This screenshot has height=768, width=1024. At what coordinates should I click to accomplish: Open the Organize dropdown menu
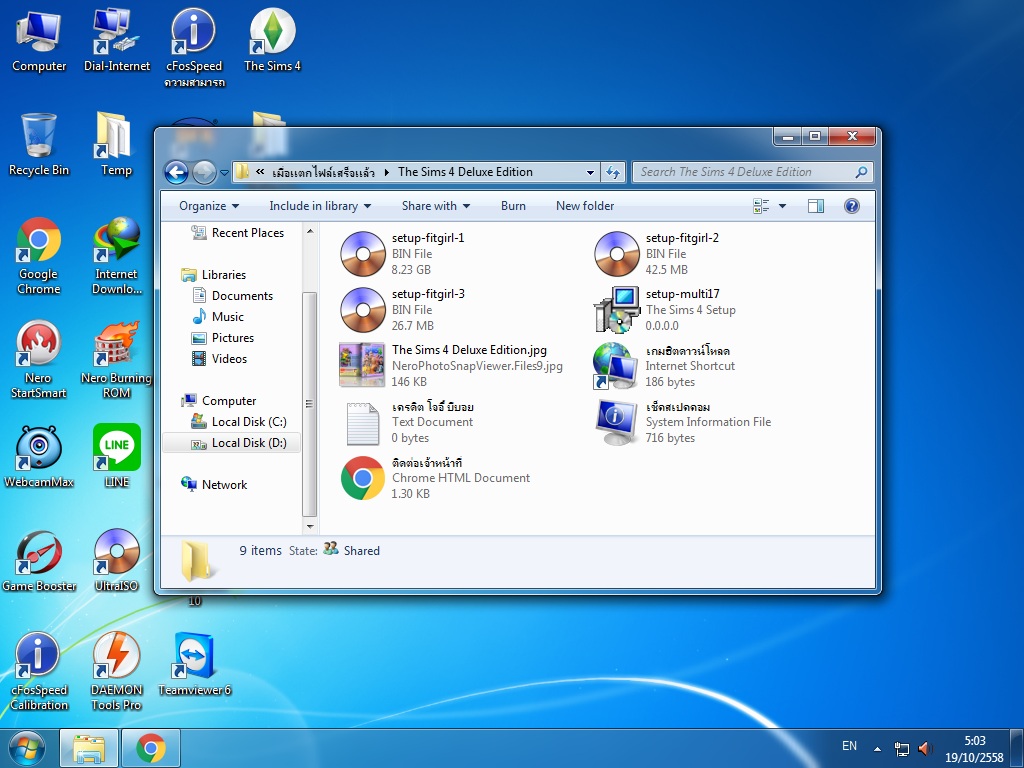209,206
